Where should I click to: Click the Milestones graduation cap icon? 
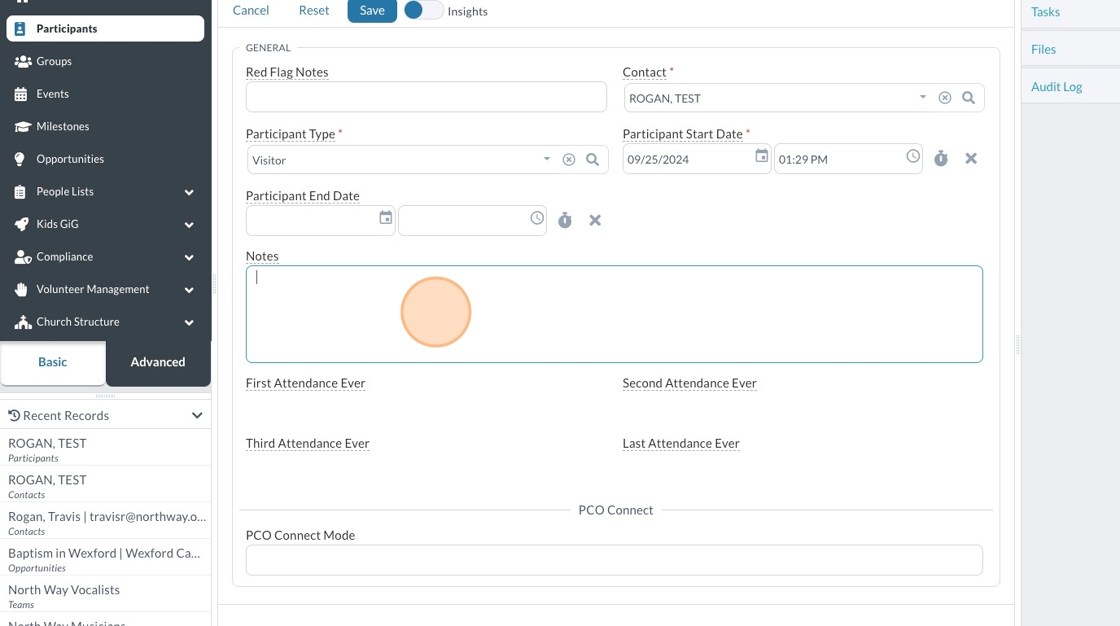coord(23,126)
